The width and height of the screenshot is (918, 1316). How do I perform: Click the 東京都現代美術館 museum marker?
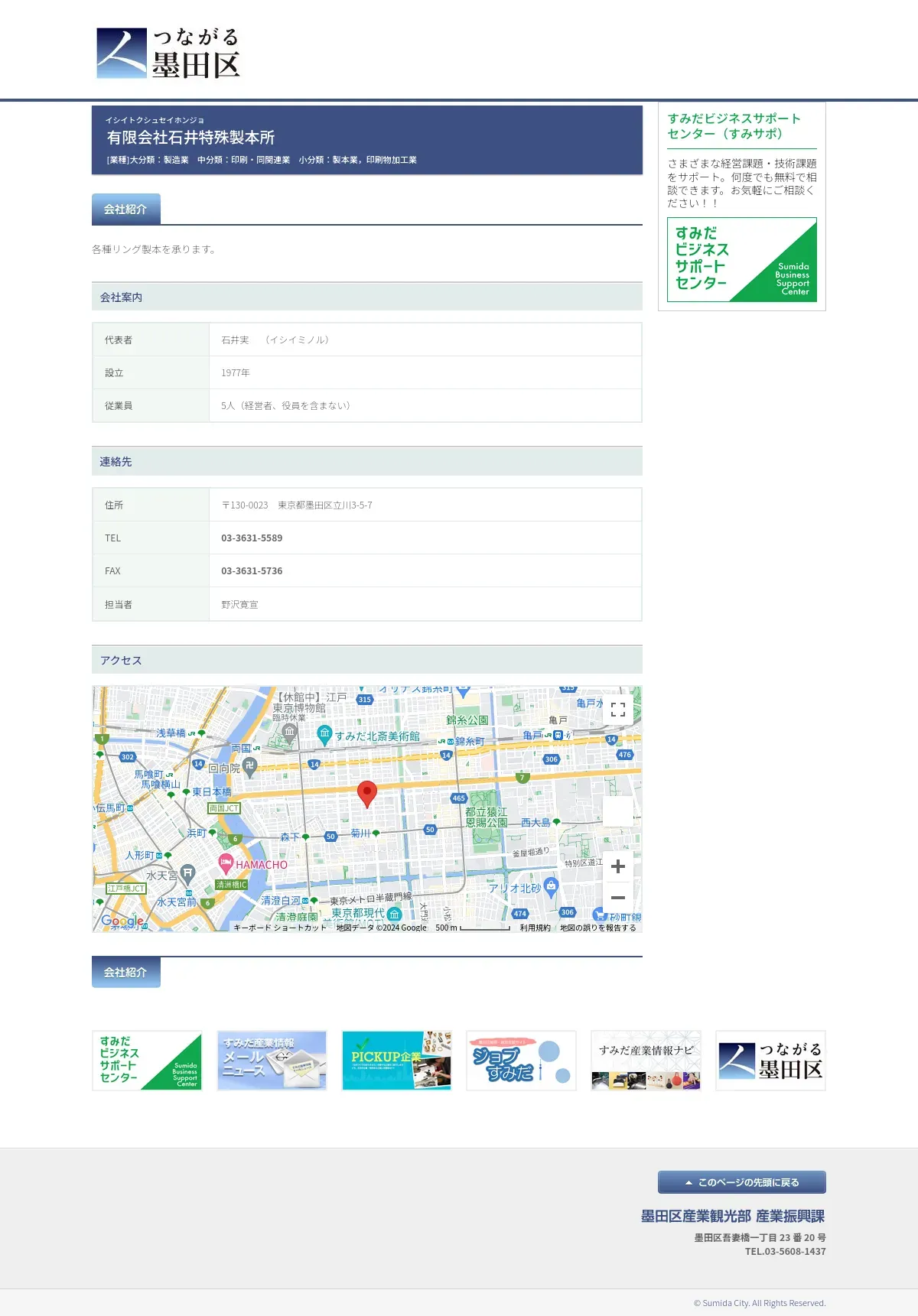394,914
